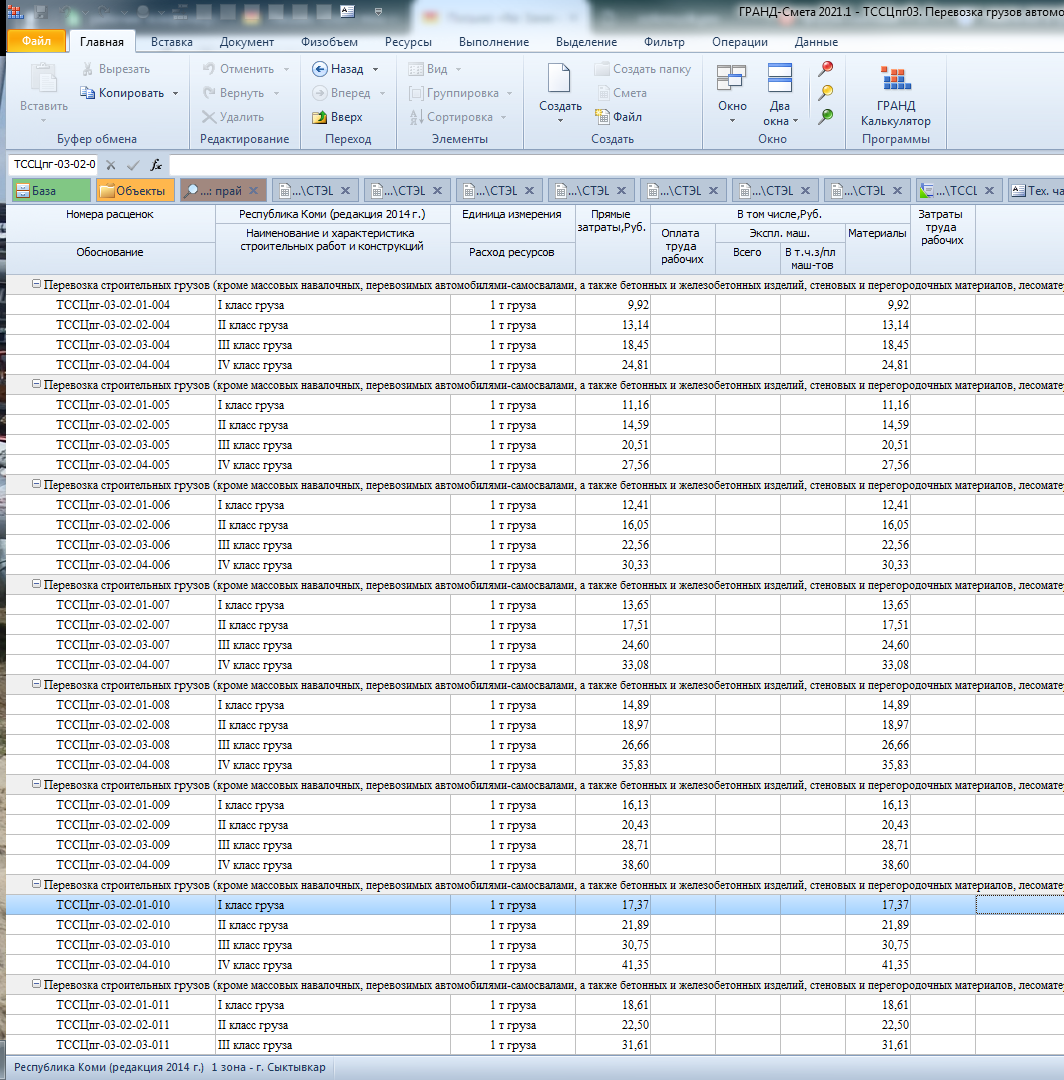This screenshot has height=1080, width=1064.
Task: Click the Два окна split view icon
Action: click(x=779, y=79)
